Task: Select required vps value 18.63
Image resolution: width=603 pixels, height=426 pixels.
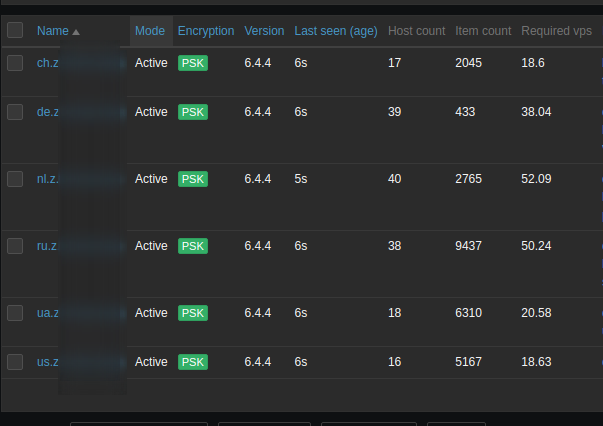Action: (x=536, y=362)
